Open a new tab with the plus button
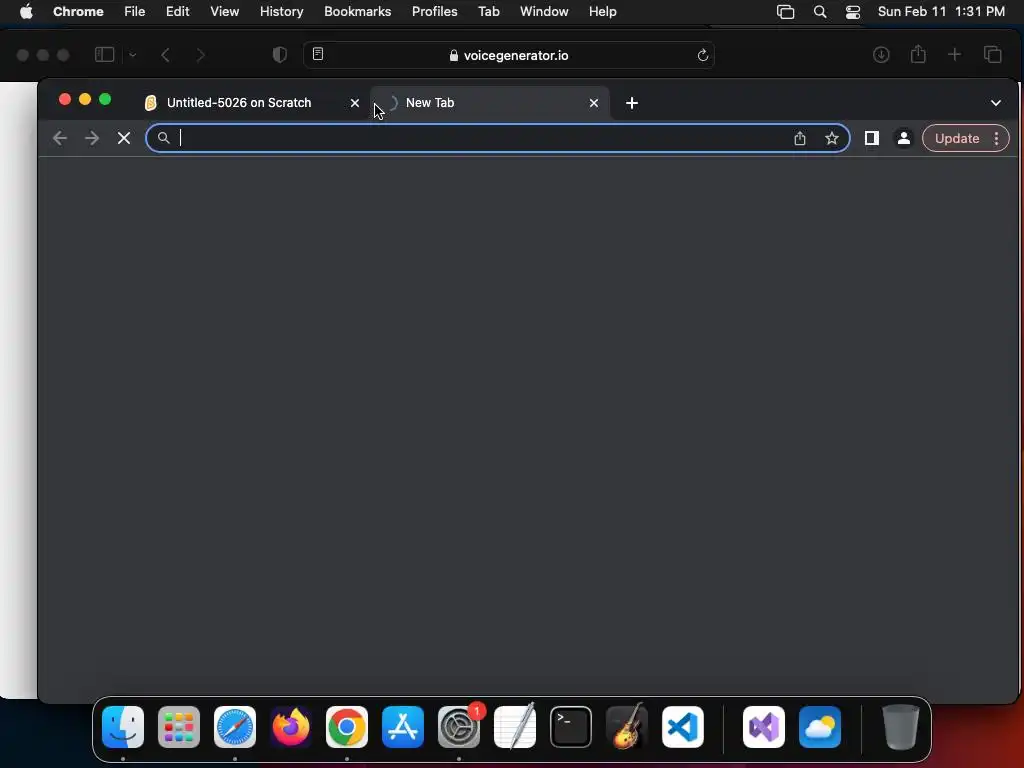This screenshot has height=768, width=1024. 632,103
